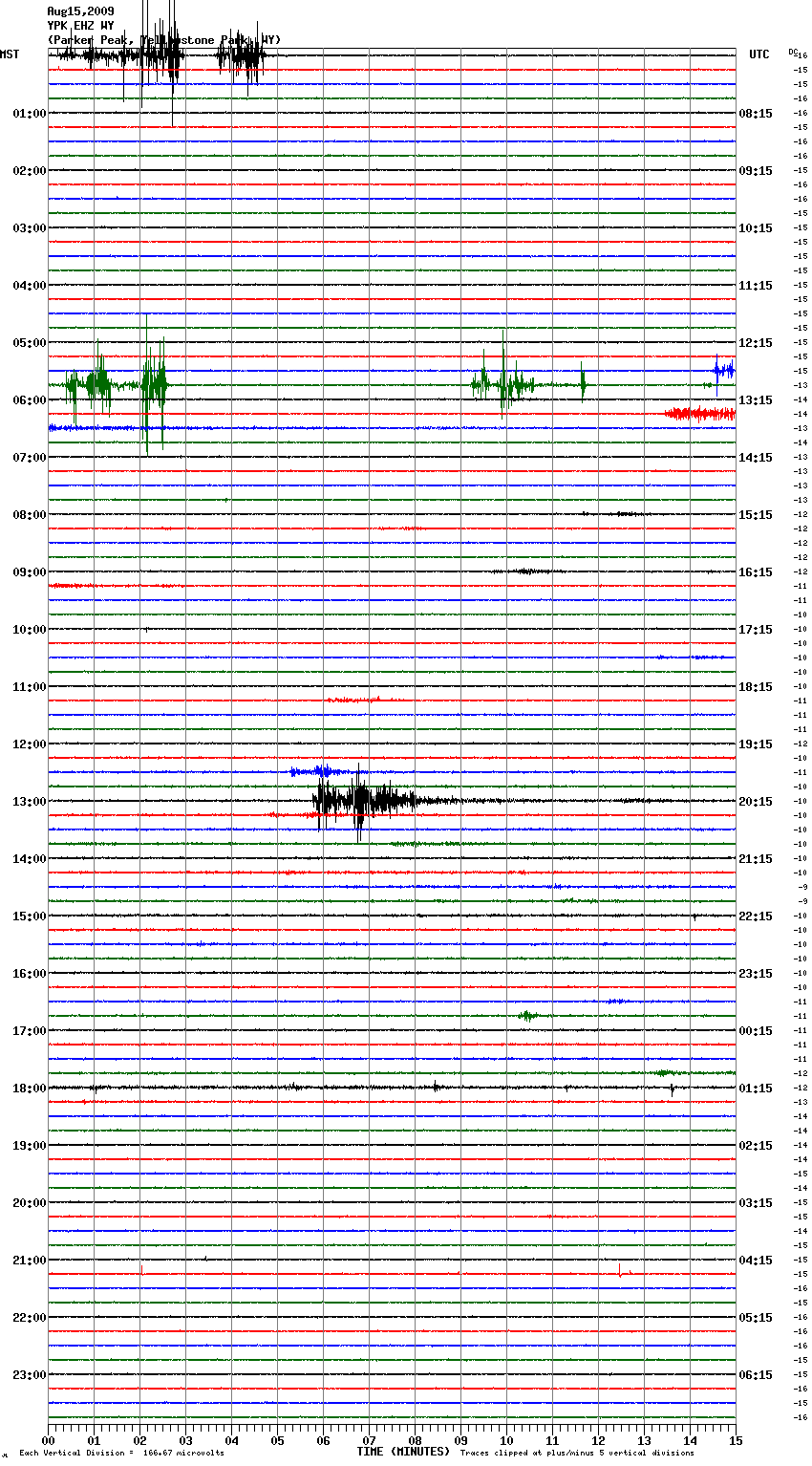Image resolution: width=812 pixels, height=1466 pixels.
Task: Select the 23:00 MST hour label
Action: pos(30,1375)
